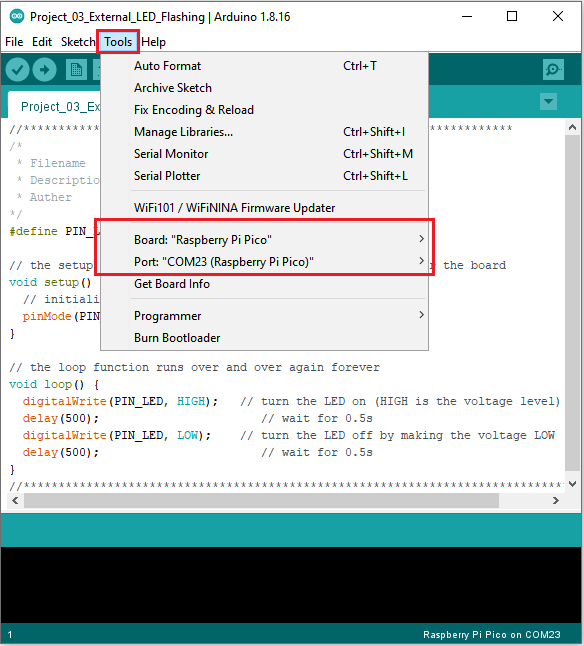Open the tab options dropdown arrow
The width and height of the screenshot is (584, 646).
[548, 101]
